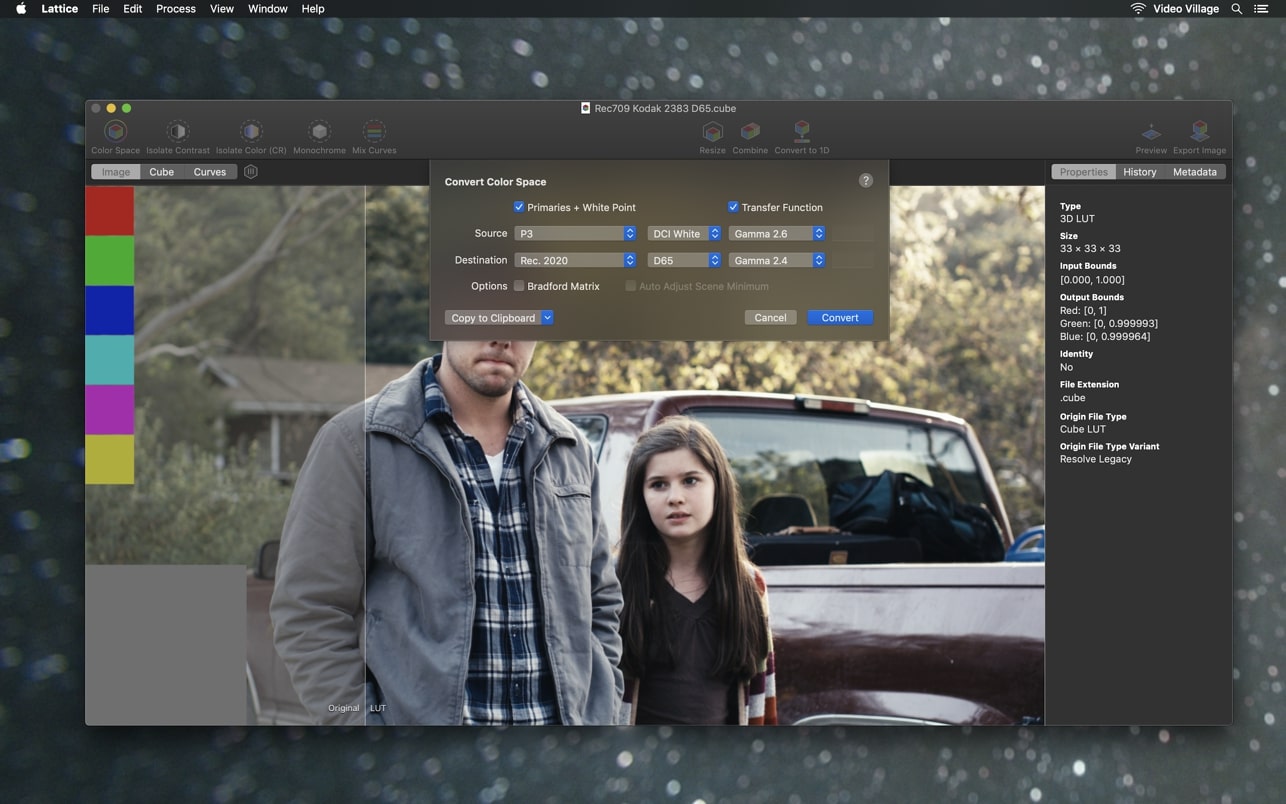Click the red color swatch patch
The width and height of the screenshot is (1286, 804).
pos(109,211)
